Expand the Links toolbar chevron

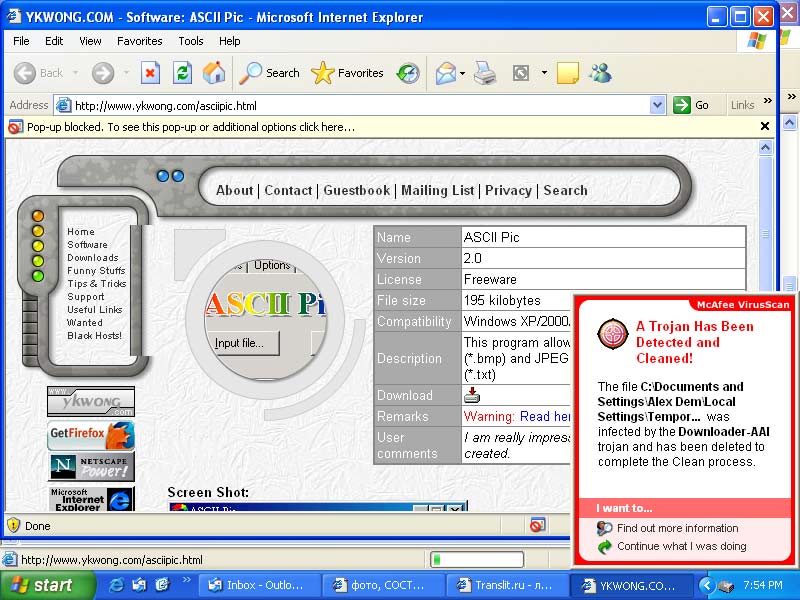pyautogui.click(x=768, y=101)
